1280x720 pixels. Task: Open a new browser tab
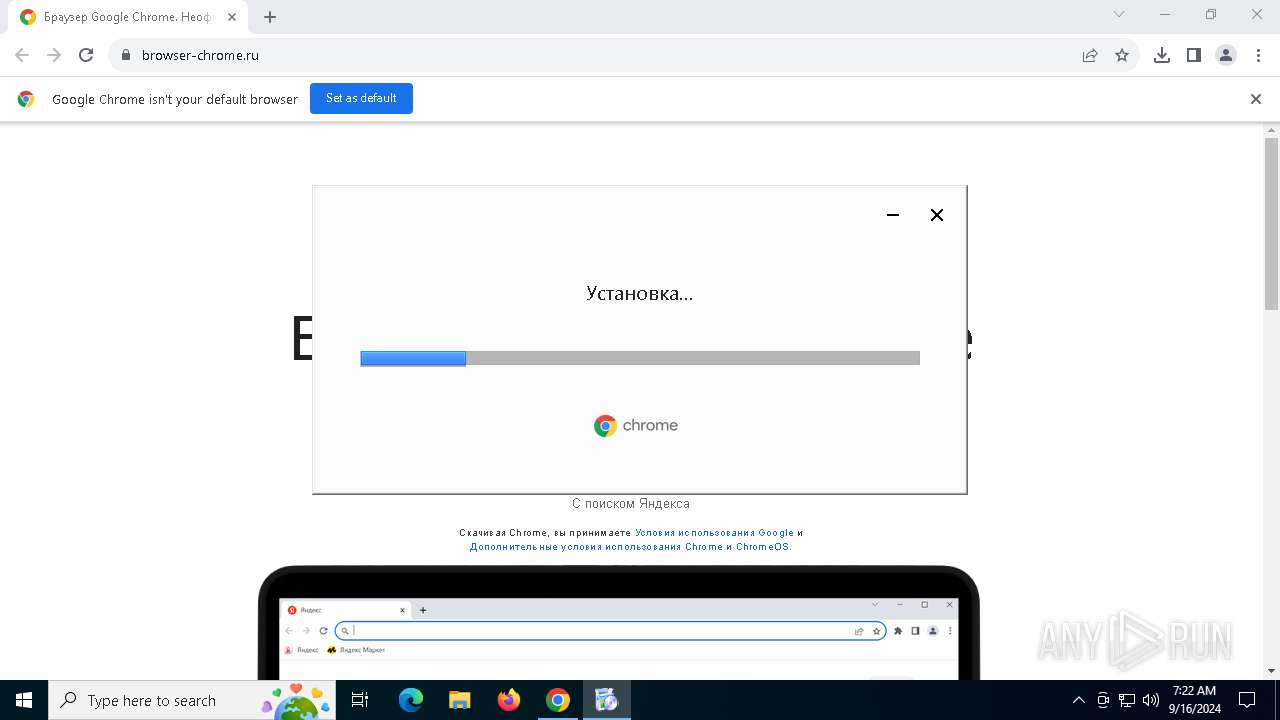point(270,16)
